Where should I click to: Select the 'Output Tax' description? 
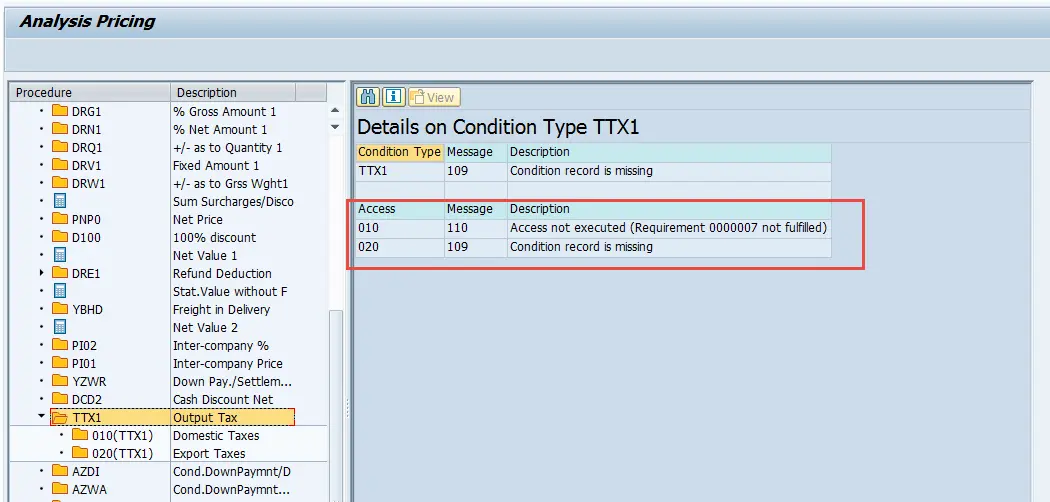pyautogui.click(x=205, y=418)
